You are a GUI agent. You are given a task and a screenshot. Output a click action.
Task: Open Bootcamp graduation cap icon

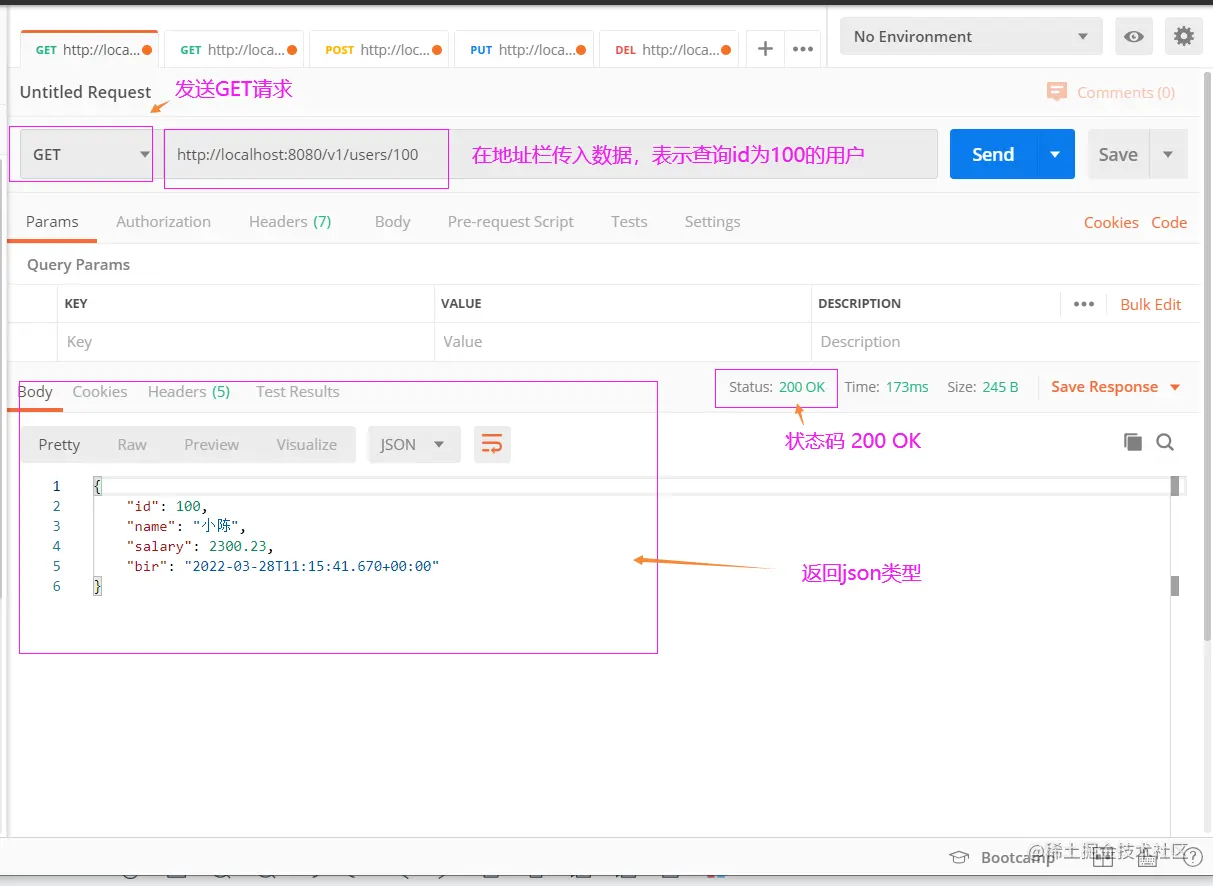coord(959,857)
